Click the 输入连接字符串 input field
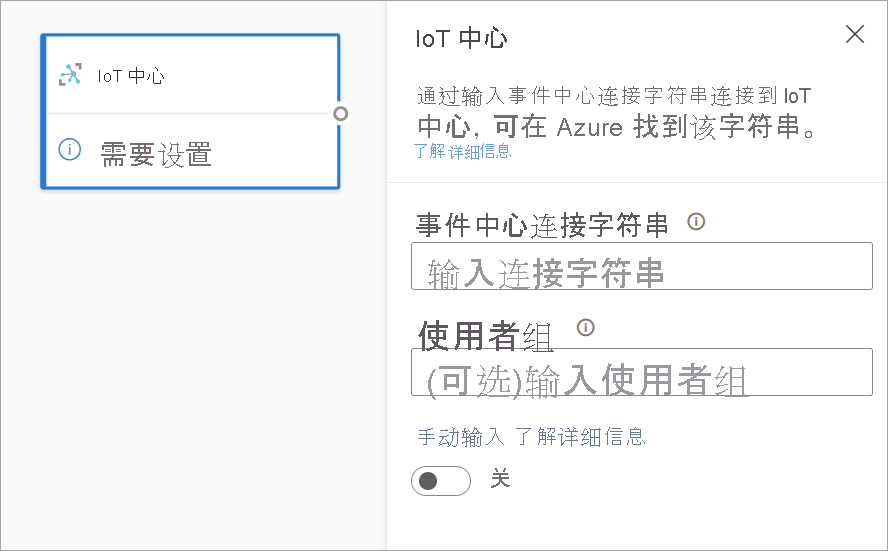 pyautogui.click(x=641, y=267)
